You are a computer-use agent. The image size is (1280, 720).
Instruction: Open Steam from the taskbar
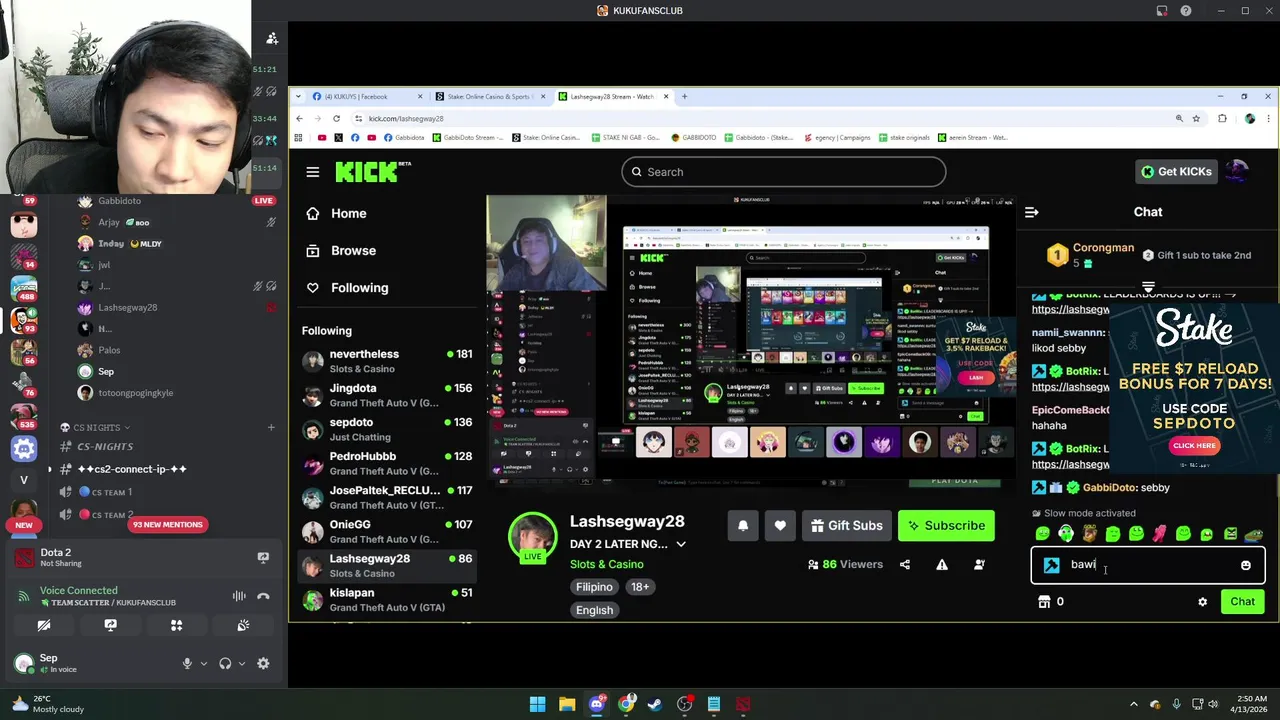[x=655, y=704]
